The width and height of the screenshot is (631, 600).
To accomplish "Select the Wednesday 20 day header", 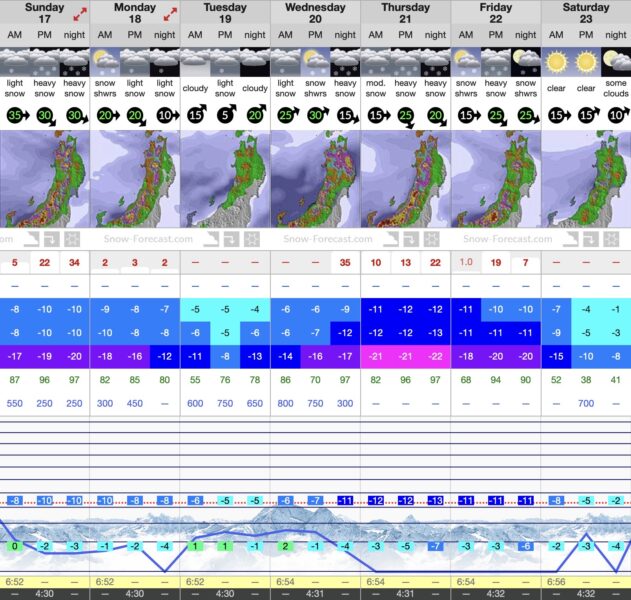I will 316,13.
